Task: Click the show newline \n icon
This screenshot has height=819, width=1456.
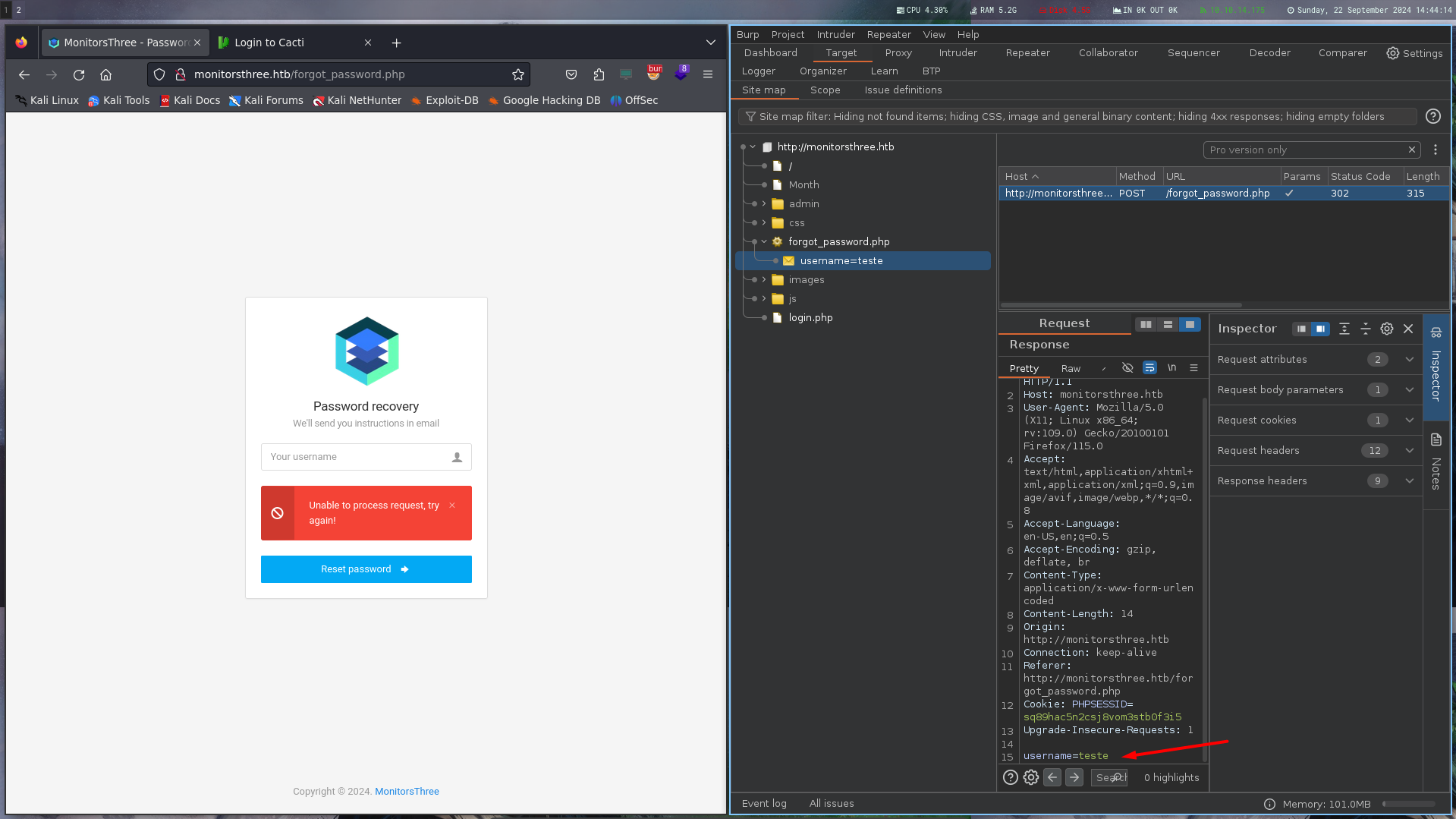Action: (x=1171, y=368)
